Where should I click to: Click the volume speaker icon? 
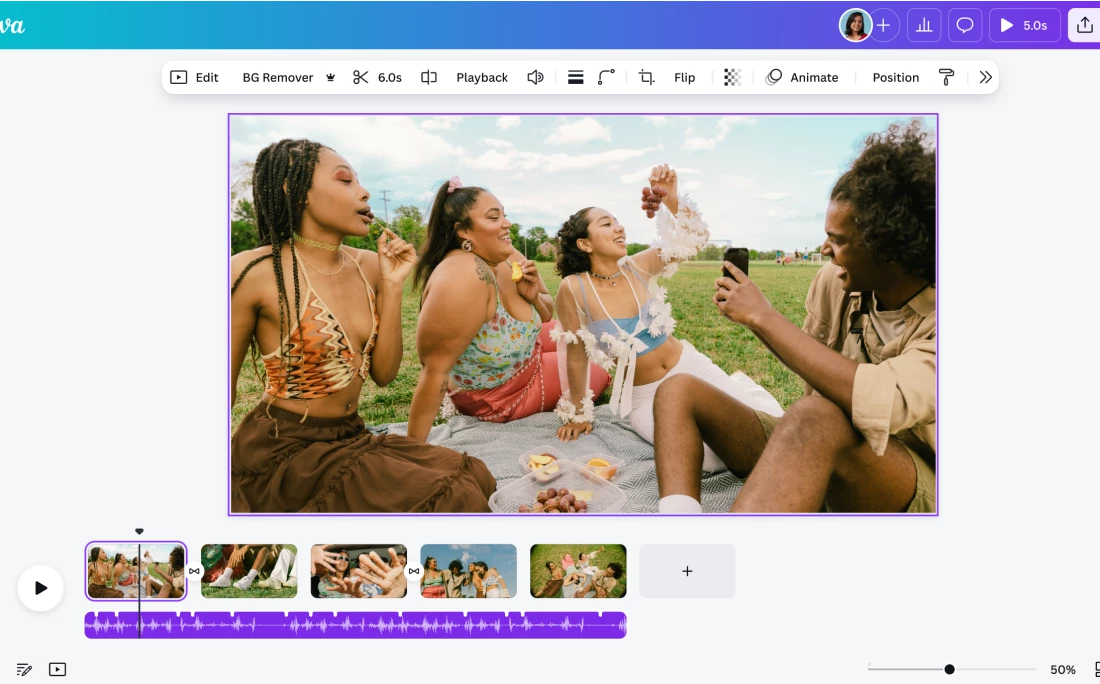click(535, 77)
